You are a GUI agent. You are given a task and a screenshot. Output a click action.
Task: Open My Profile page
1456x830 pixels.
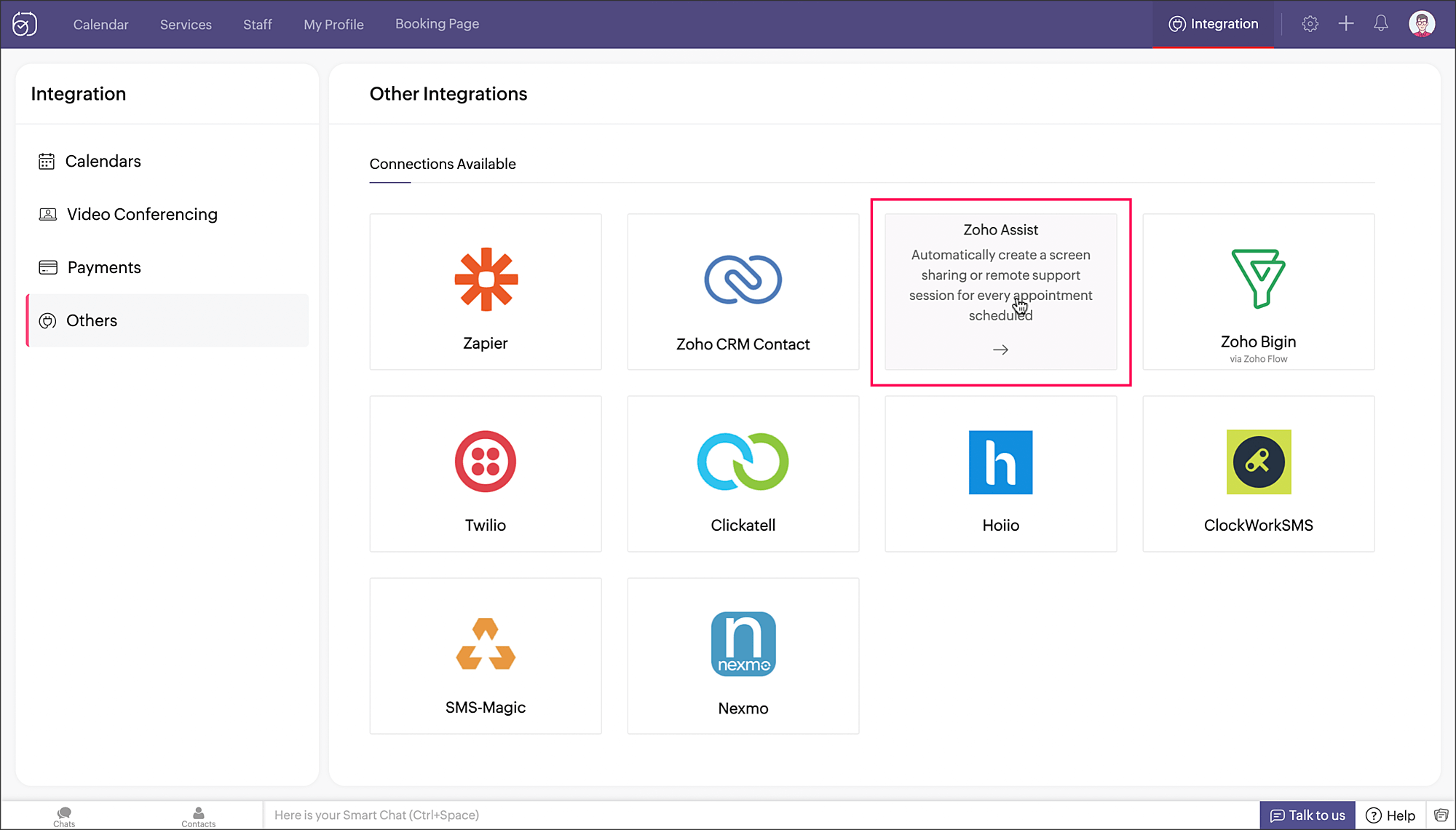pyautogui.click(x=333, y=24)
